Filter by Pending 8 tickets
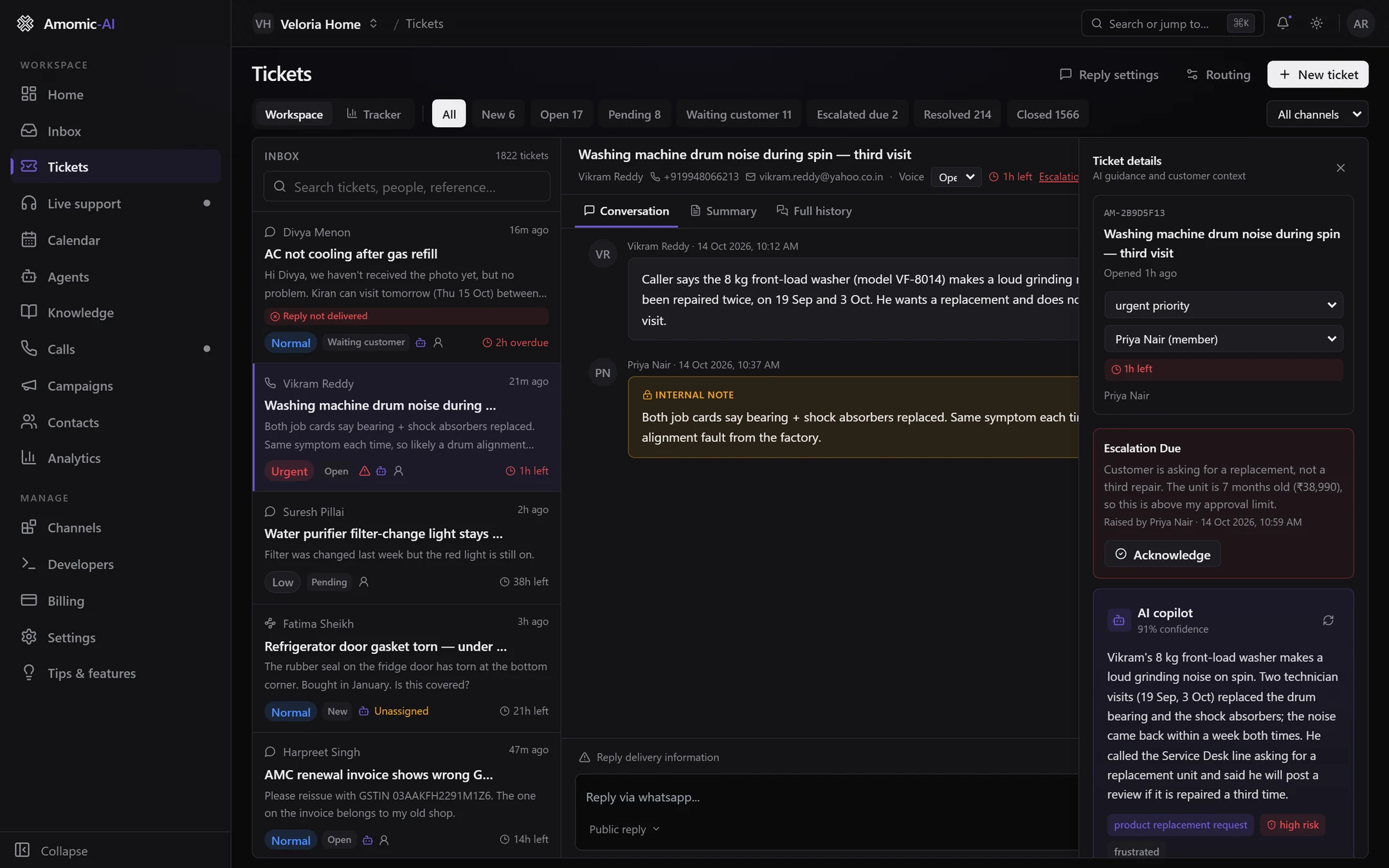 point(634,114)
